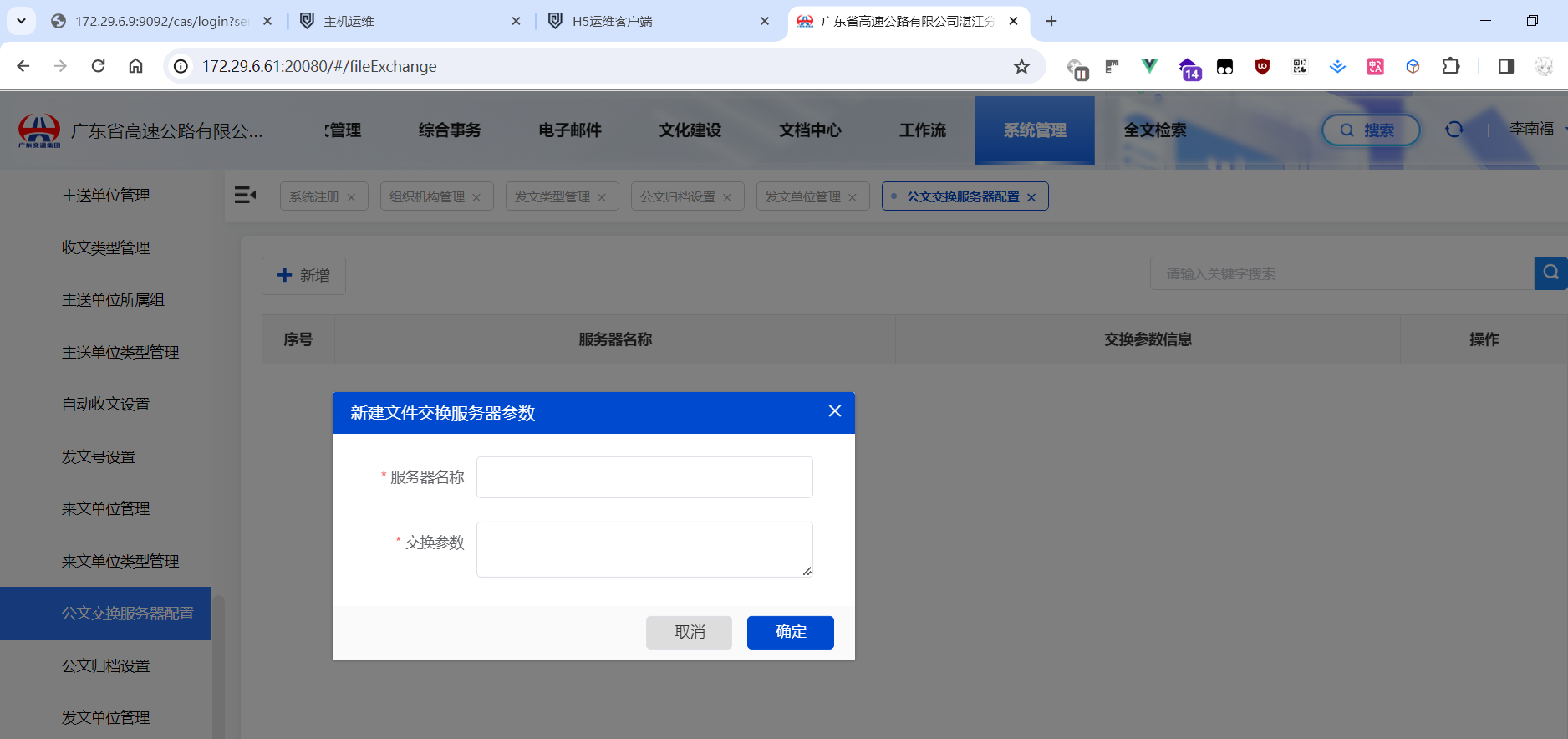Close the 公文归档设置 page tab
This screenshot has height=739, width=1568.
727,198
